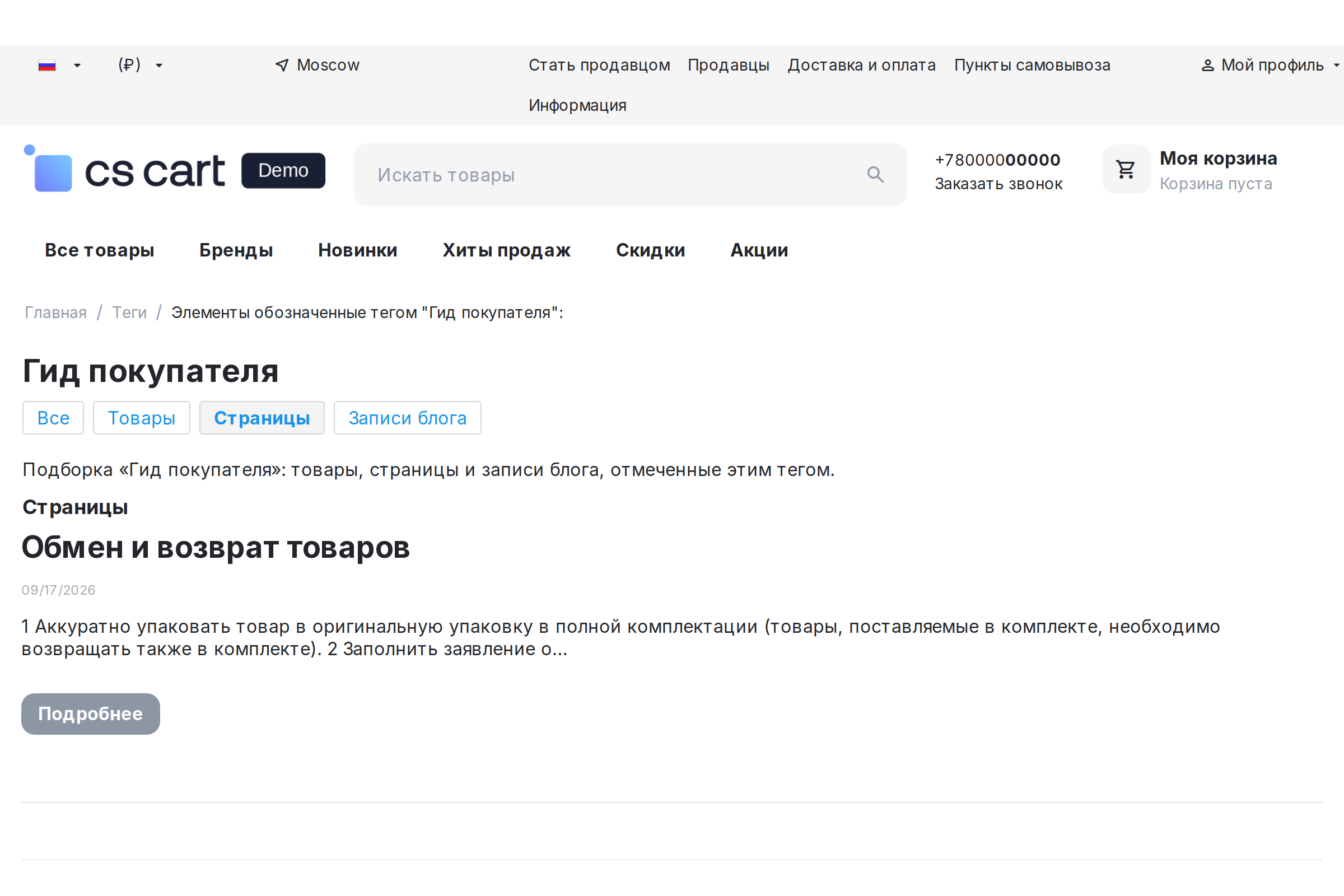The height and width of the screenshot is (896, 1344).
Task: Go to Главная breadcrumb
Action: pos(55,312)
